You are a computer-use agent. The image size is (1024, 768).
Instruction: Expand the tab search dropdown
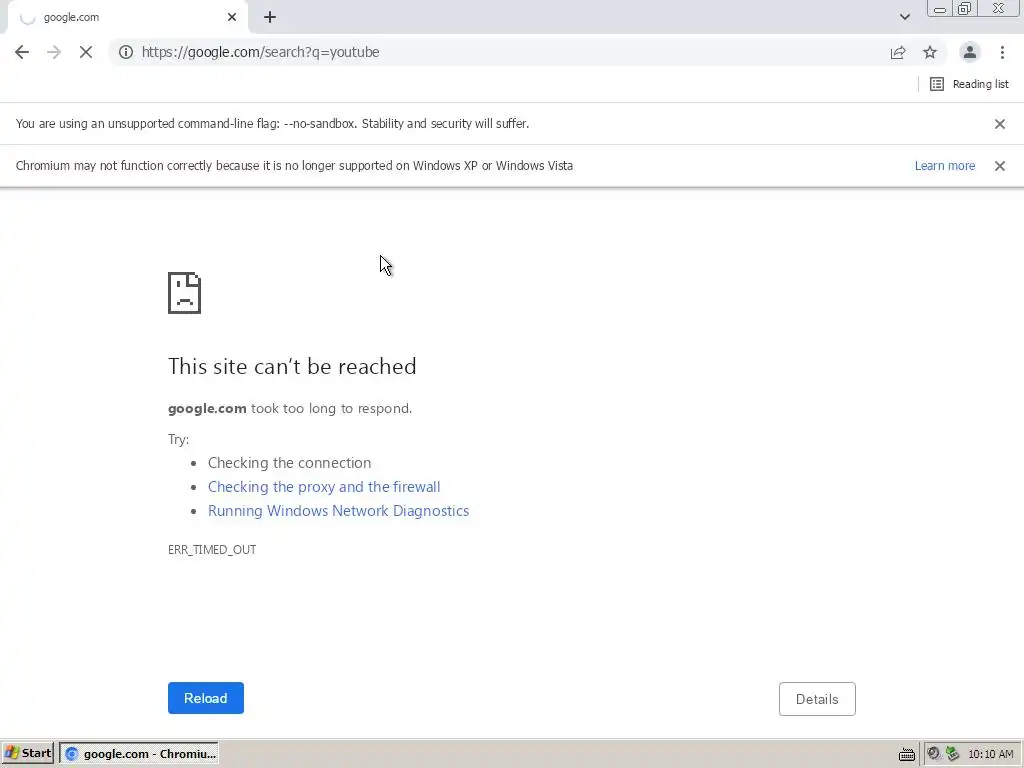coord(904,17)
